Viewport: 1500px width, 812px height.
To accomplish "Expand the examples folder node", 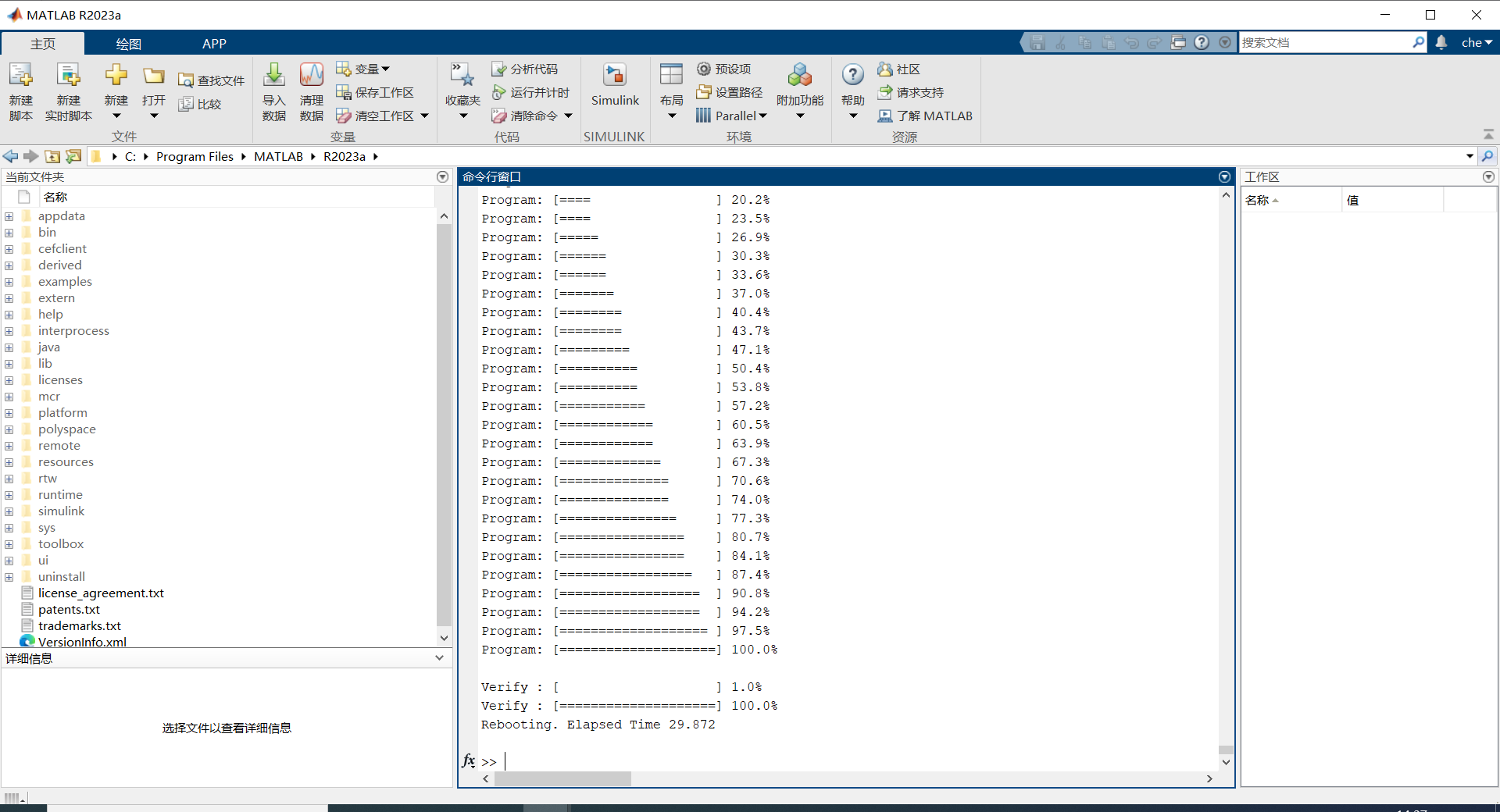I will point(9,282).
